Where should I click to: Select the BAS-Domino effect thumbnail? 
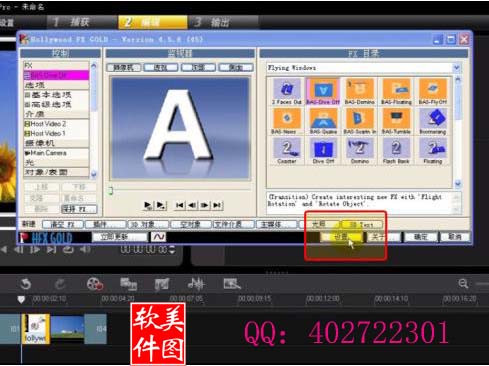click(360, 91)
